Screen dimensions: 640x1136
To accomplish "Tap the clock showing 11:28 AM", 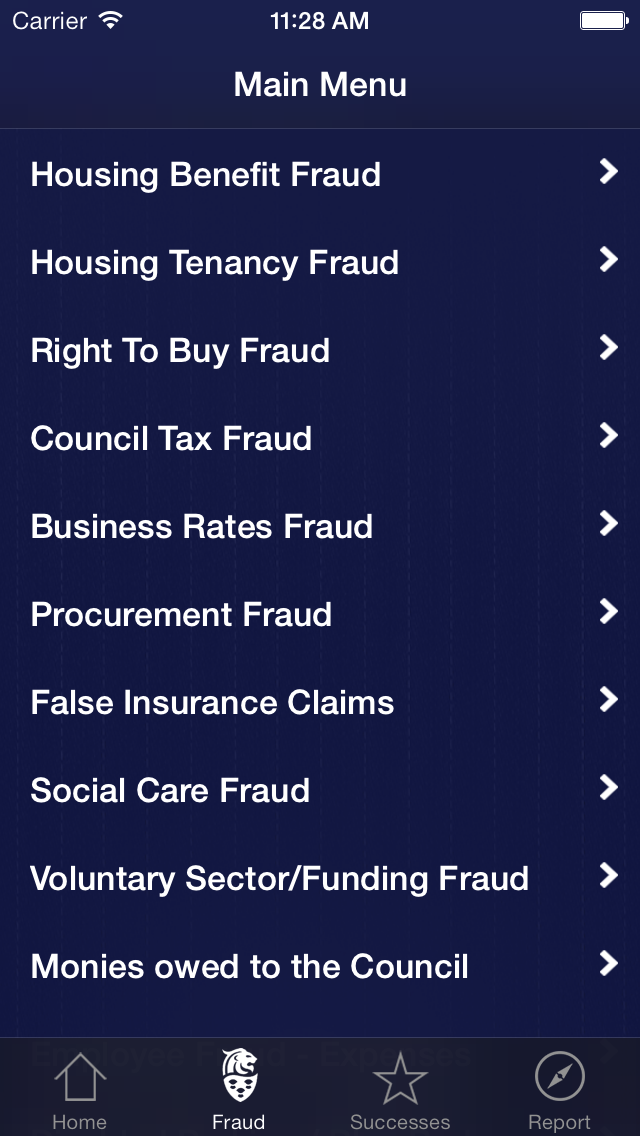I will tap(320, 20).
